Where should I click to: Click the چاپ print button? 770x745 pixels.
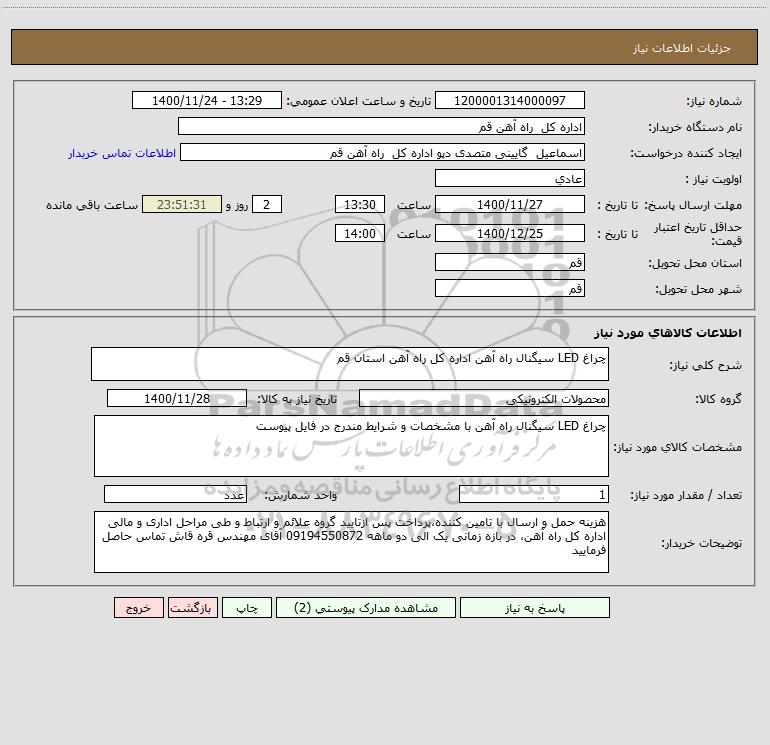point(247,608)
